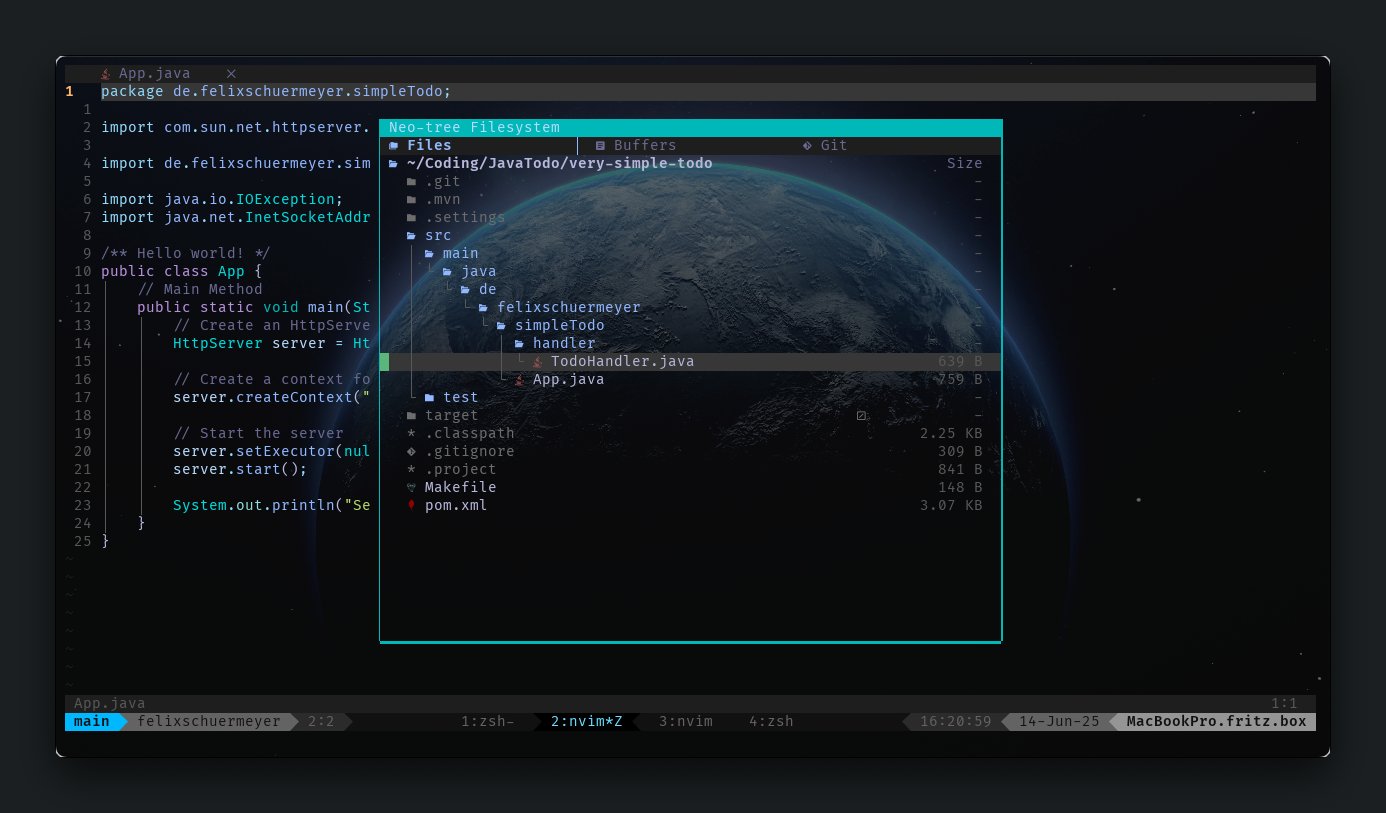Screen dimensions: 1386x813
Task: Click the 759 B size value
Action: [x=960, y=379]
